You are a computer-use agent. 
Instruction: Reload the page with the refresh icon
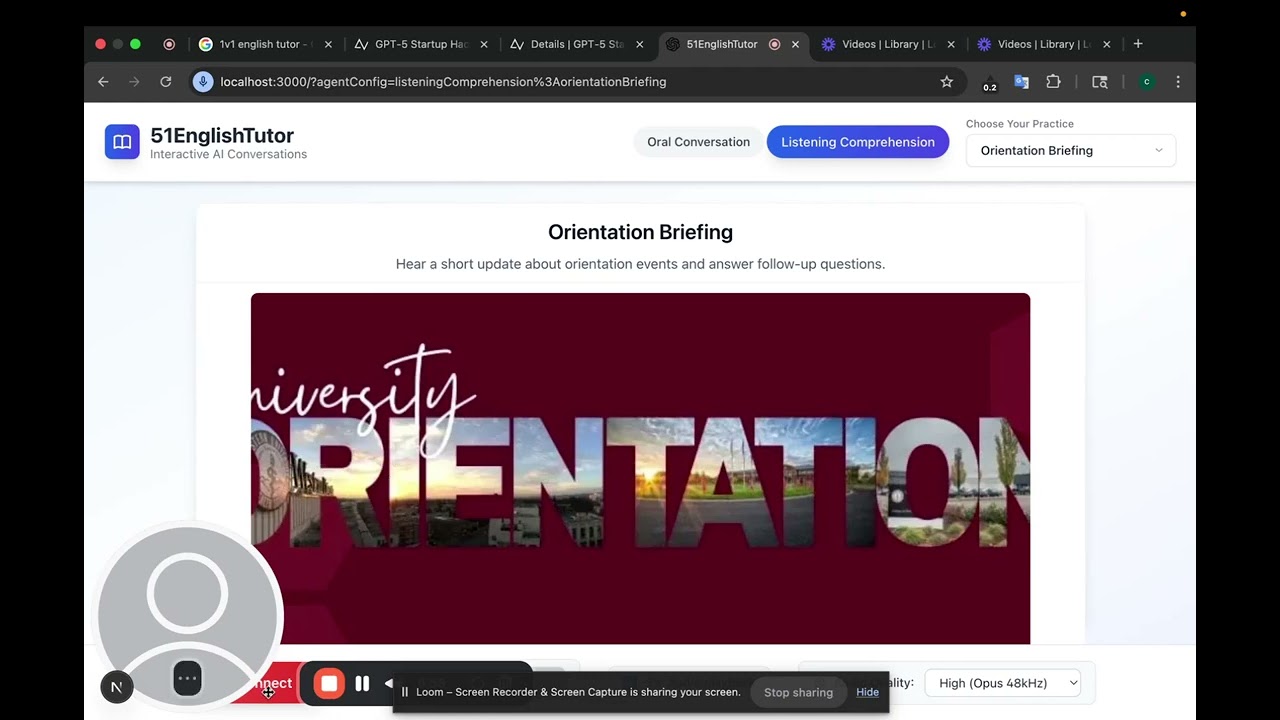[166, 82]
